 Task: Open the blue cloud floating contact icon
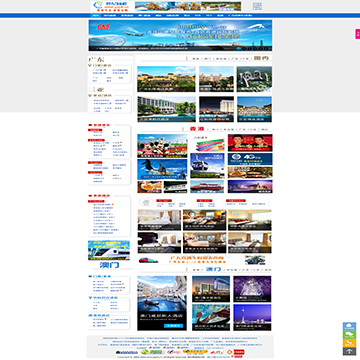(x=349, y=326)
